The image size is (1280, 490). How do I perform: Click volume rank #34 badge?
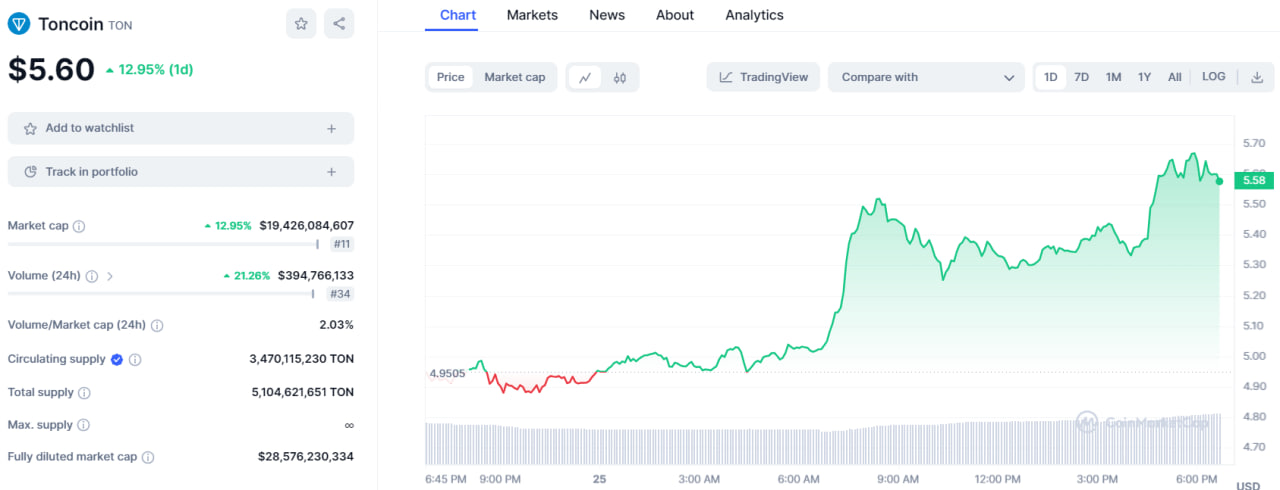(340, 294)
